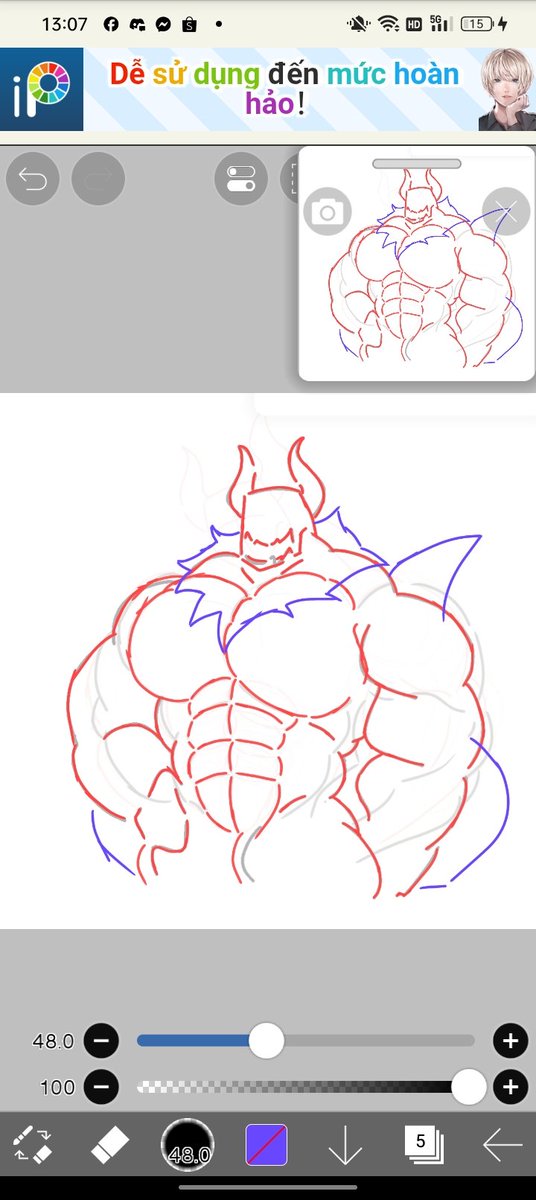The width and height of the screenshot is (536, 1200).
Task: Click the opacity slider knob
Action: [468, 1086]
